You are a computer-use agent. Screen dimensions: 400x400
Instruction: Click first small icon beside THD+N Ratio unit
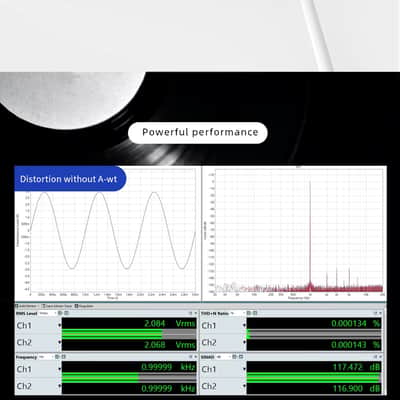tap(249, 313)
